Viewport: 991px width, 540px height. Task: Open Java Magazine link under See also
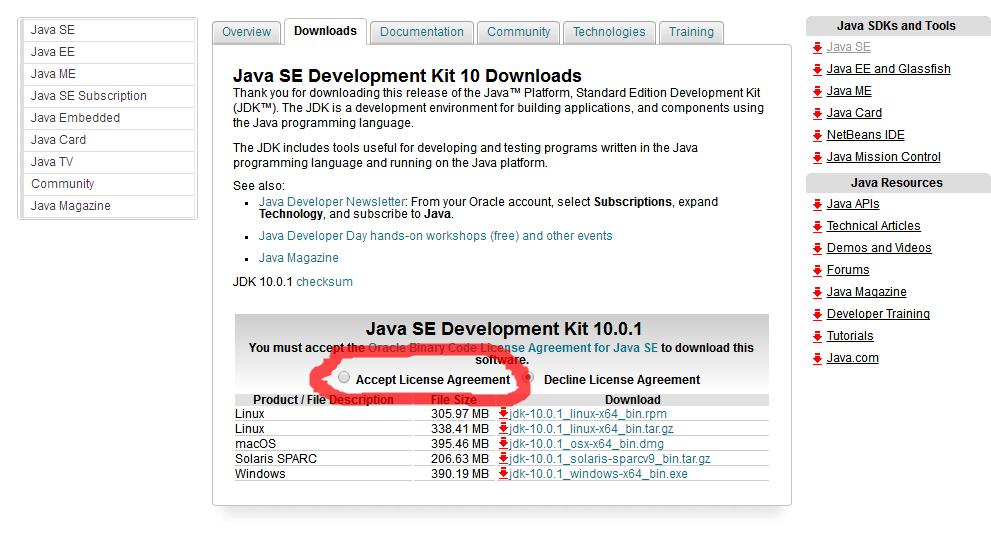298,258
